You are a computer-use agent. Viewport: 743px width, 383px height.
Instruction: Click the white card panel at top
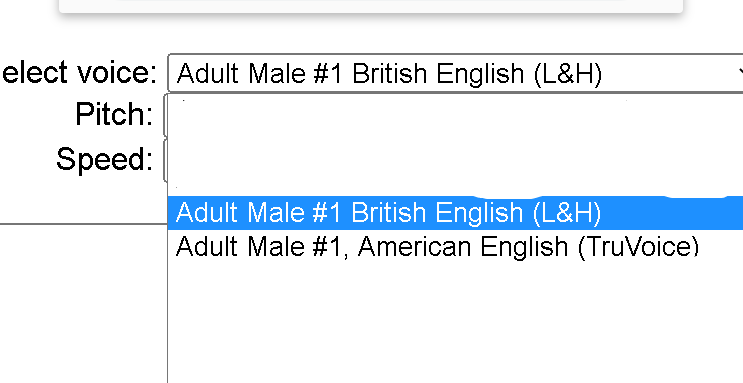pyautogui.click(x=371, y=6)
